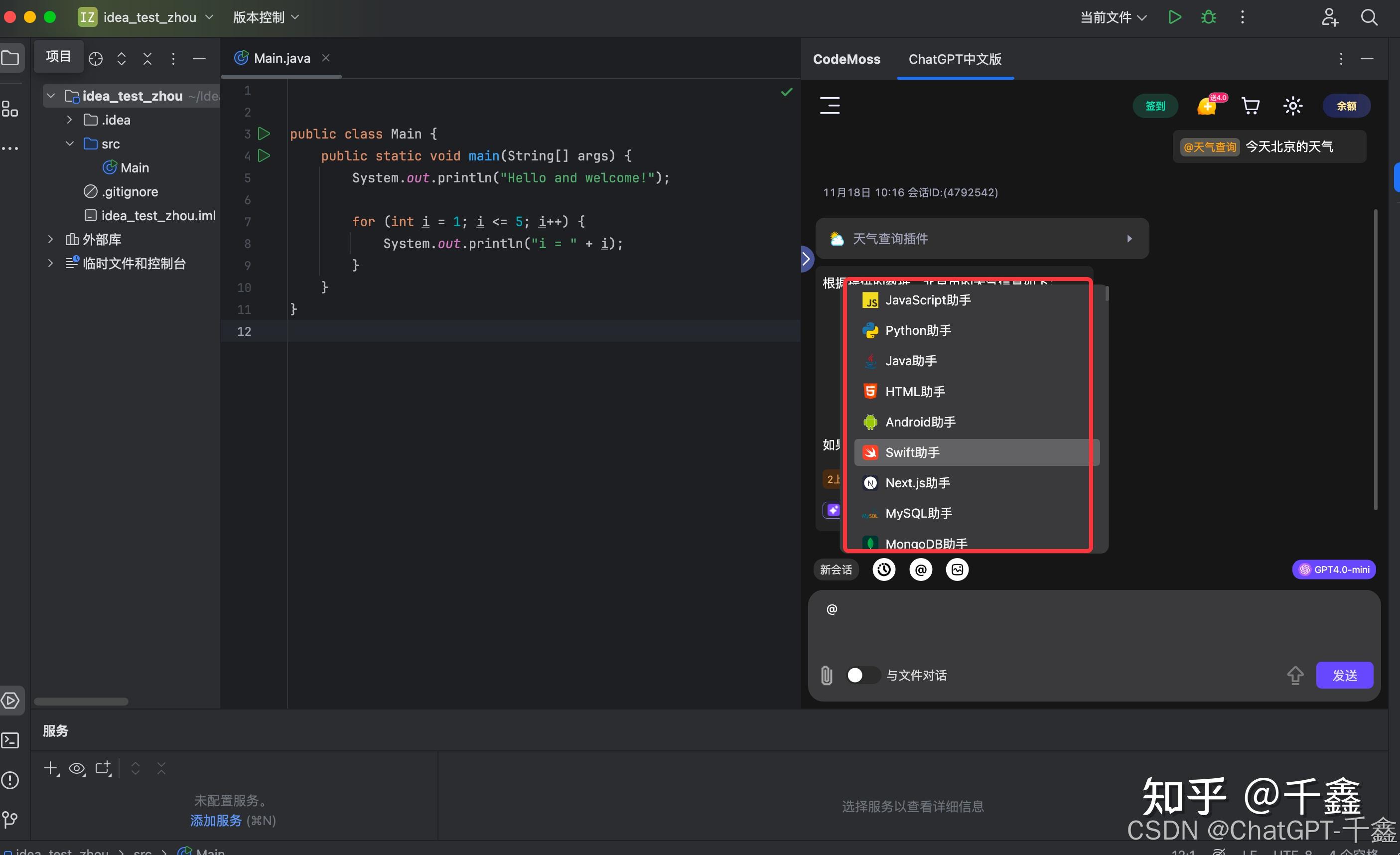Open search with the magnifier icon
1400x855 pixels.
tap(1370, 17)
